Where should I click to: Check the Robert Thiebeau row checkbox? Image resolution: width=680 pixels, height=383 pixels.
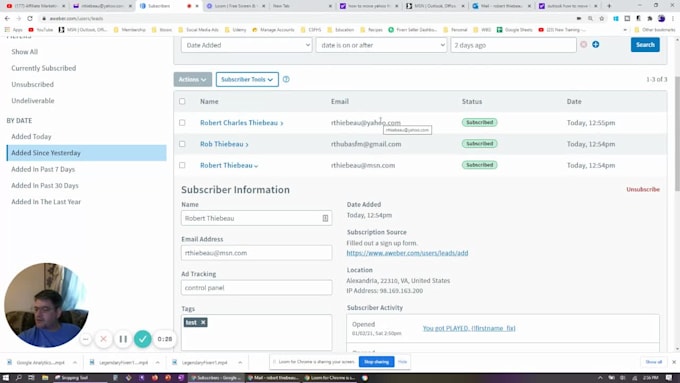(182, 165)
